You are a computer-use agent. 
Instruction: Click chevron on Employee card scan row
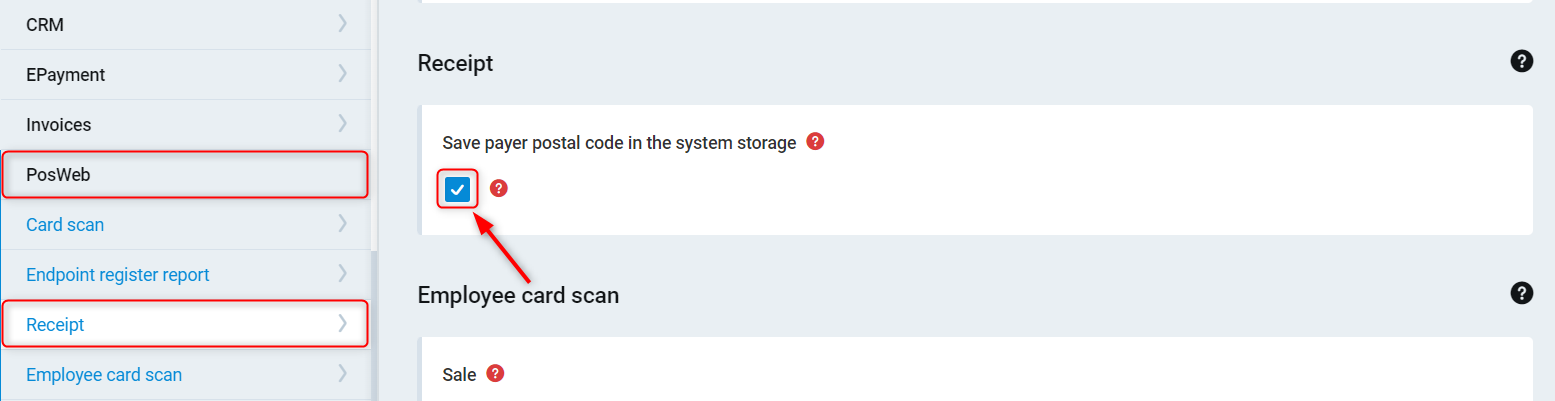coord(343,374)
